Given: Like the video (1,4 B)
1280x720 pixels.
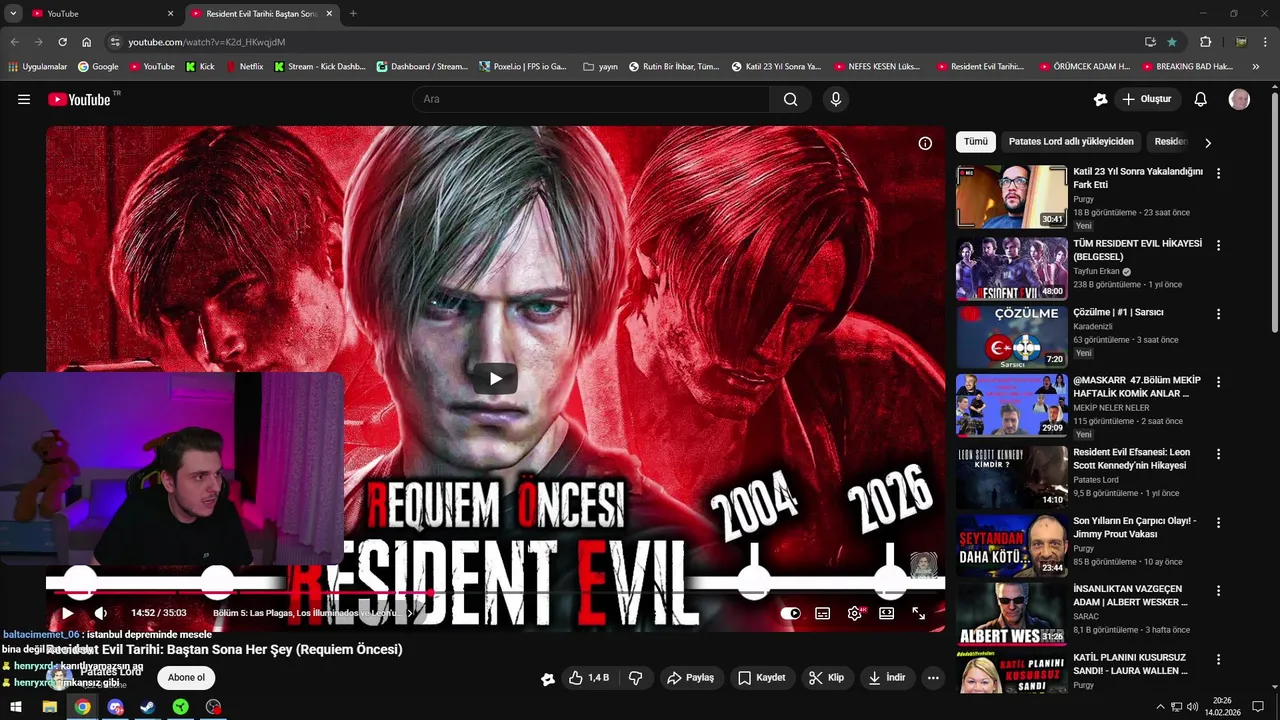Looking at the screenshot, I should click(589, 677).
